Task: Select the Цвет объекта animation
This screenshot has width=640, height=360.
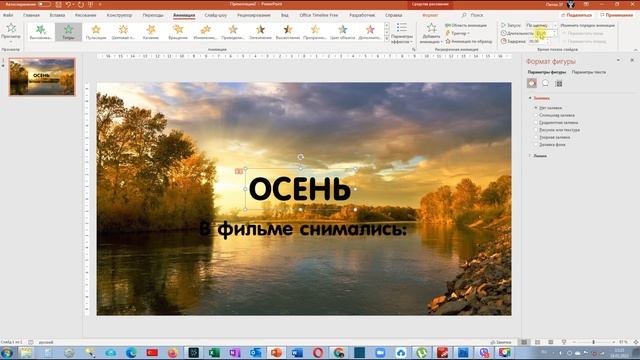Action: (x=342, y=32)
